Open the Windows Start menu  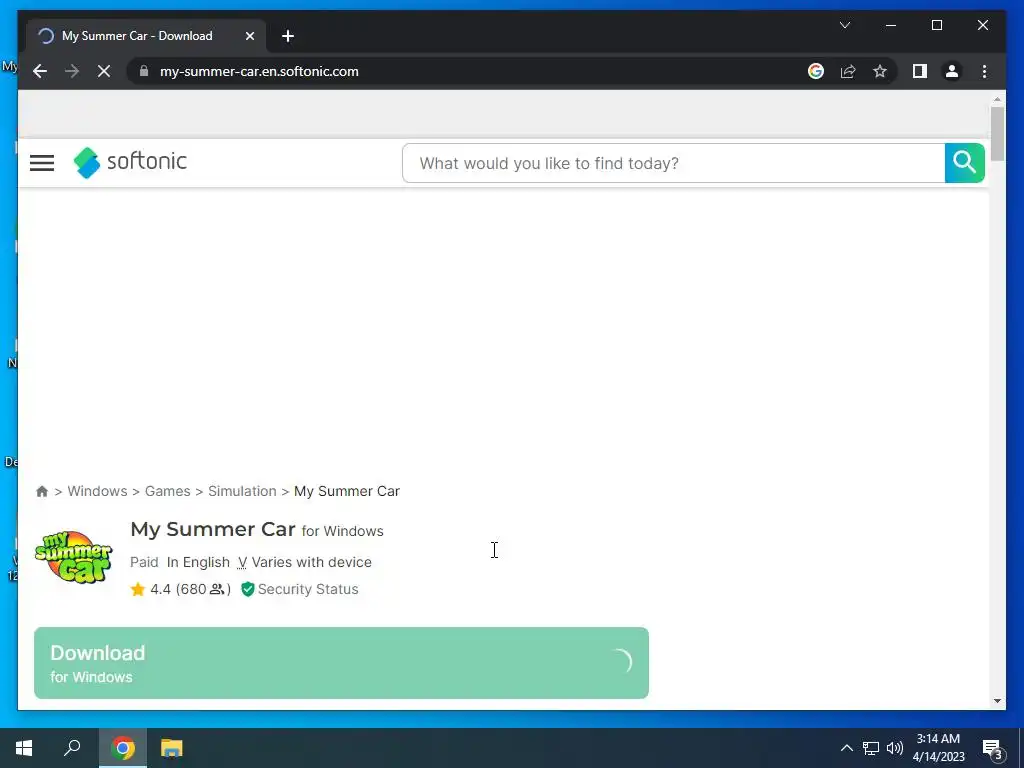(24, 748)
